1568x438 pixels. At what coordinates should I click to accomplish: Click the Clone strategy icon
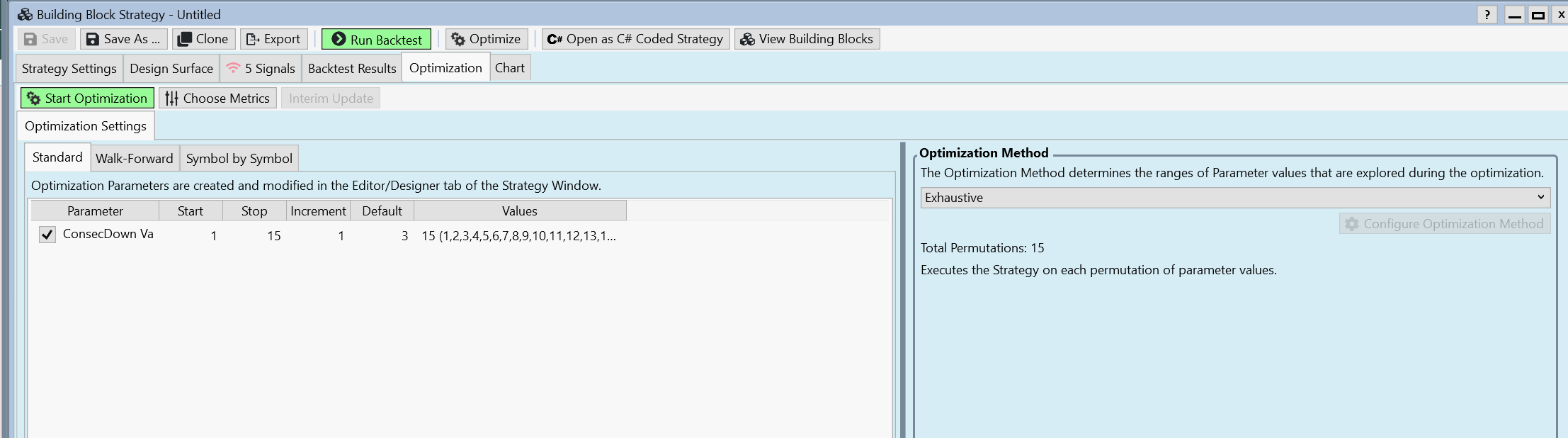coord(185,39)
